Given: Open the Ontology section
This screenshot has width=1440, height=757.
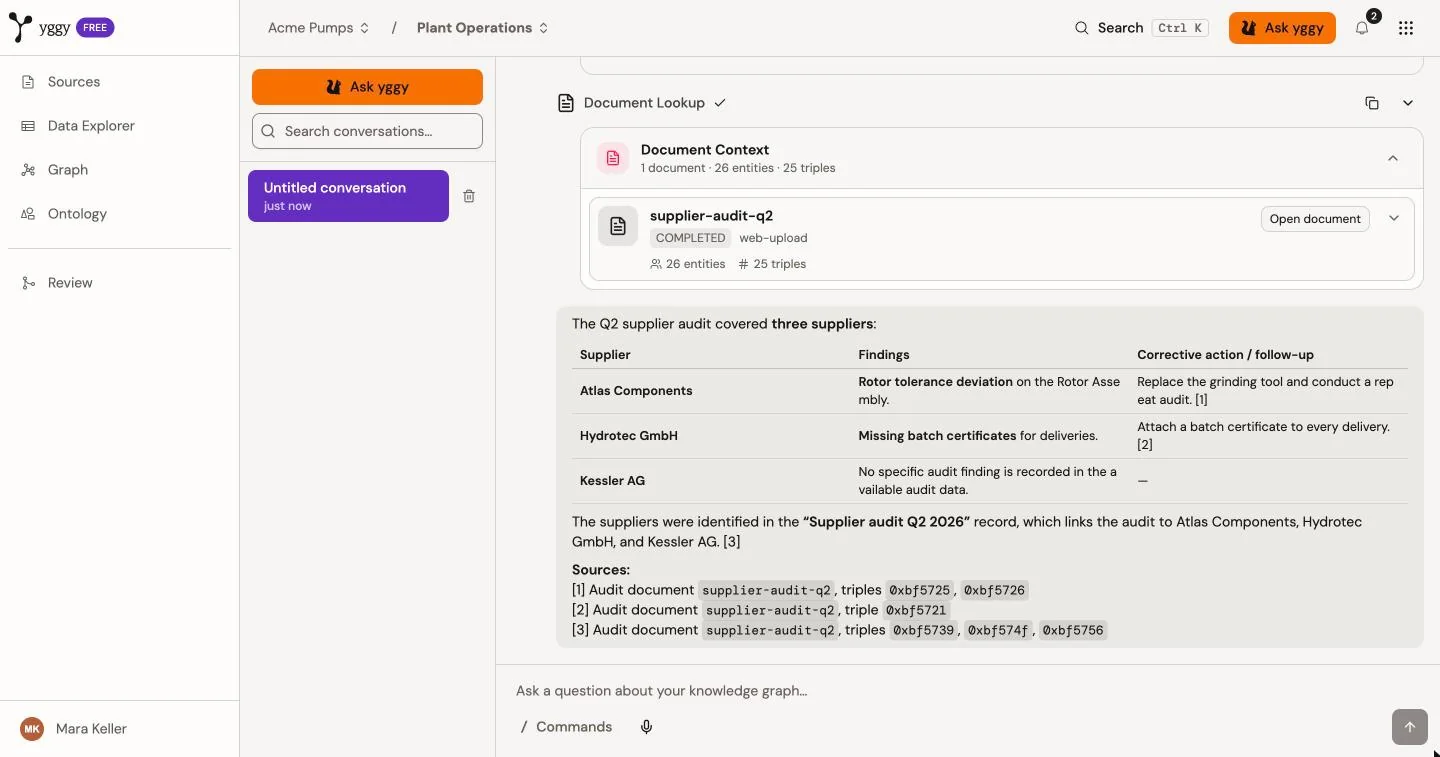Looking at the screenshot, I should click(119, 214).
